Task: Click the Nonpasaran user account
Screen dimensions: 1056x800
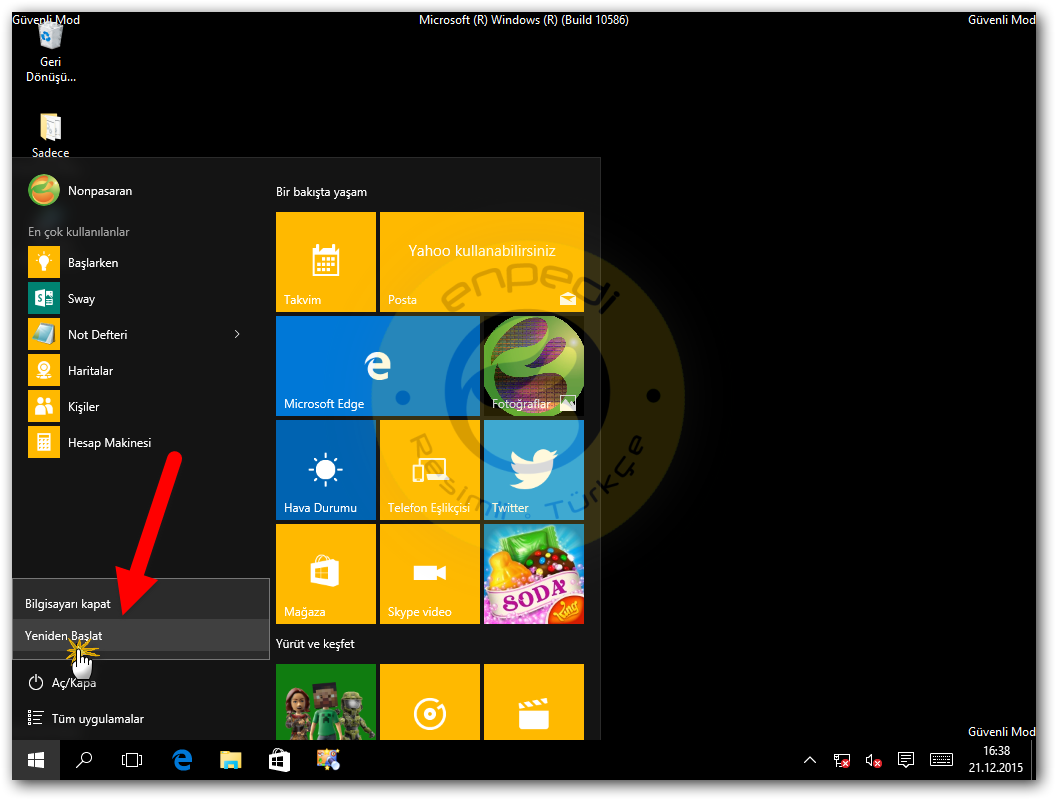Action: click(x=81, y=191)
